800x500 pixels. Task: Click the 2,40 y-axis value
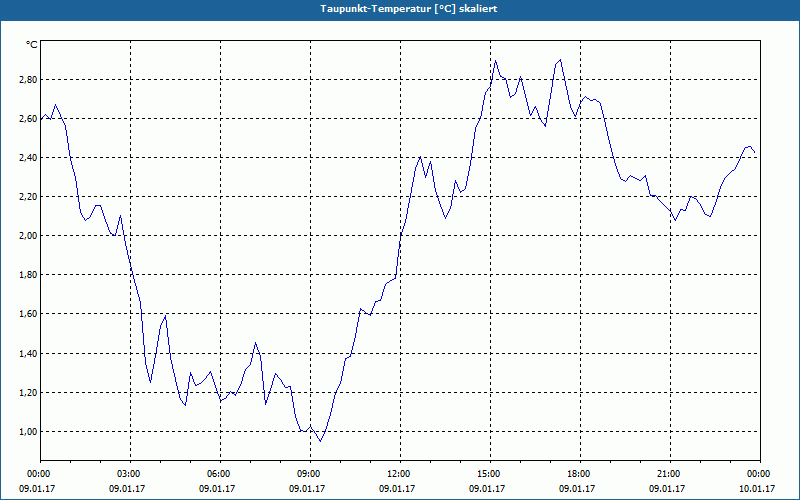[x=28, y=158]
